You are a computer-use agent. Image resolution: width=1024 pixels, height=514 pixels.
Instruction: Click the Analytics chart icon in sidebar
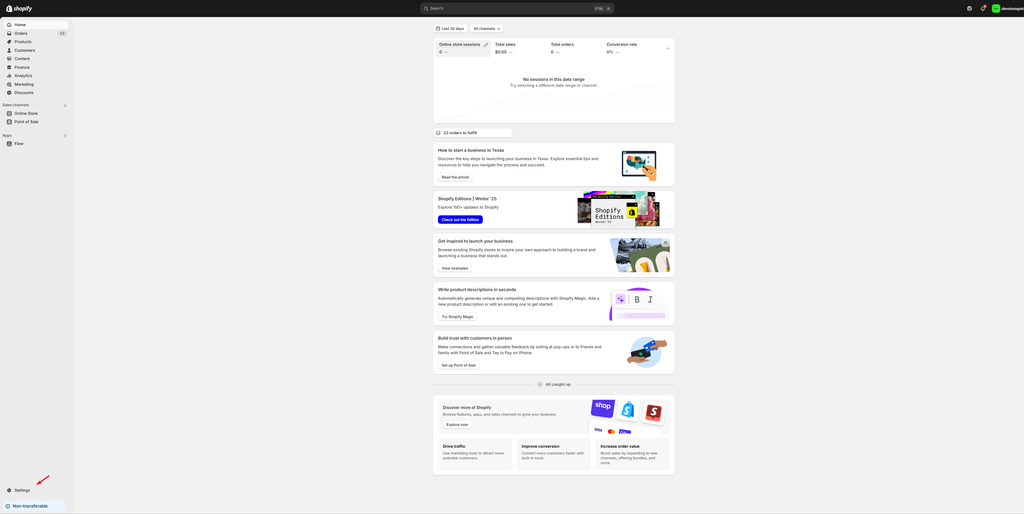pos(9,76)
